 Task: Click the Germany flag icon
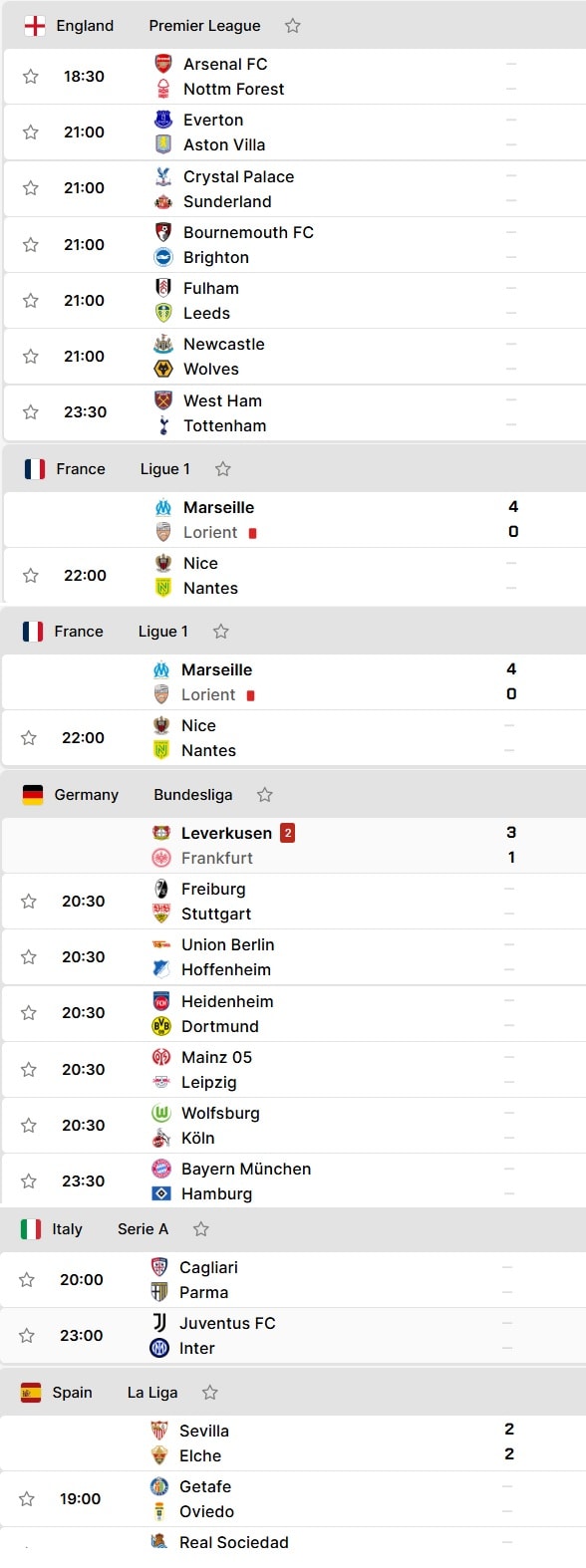click(33, 795)
